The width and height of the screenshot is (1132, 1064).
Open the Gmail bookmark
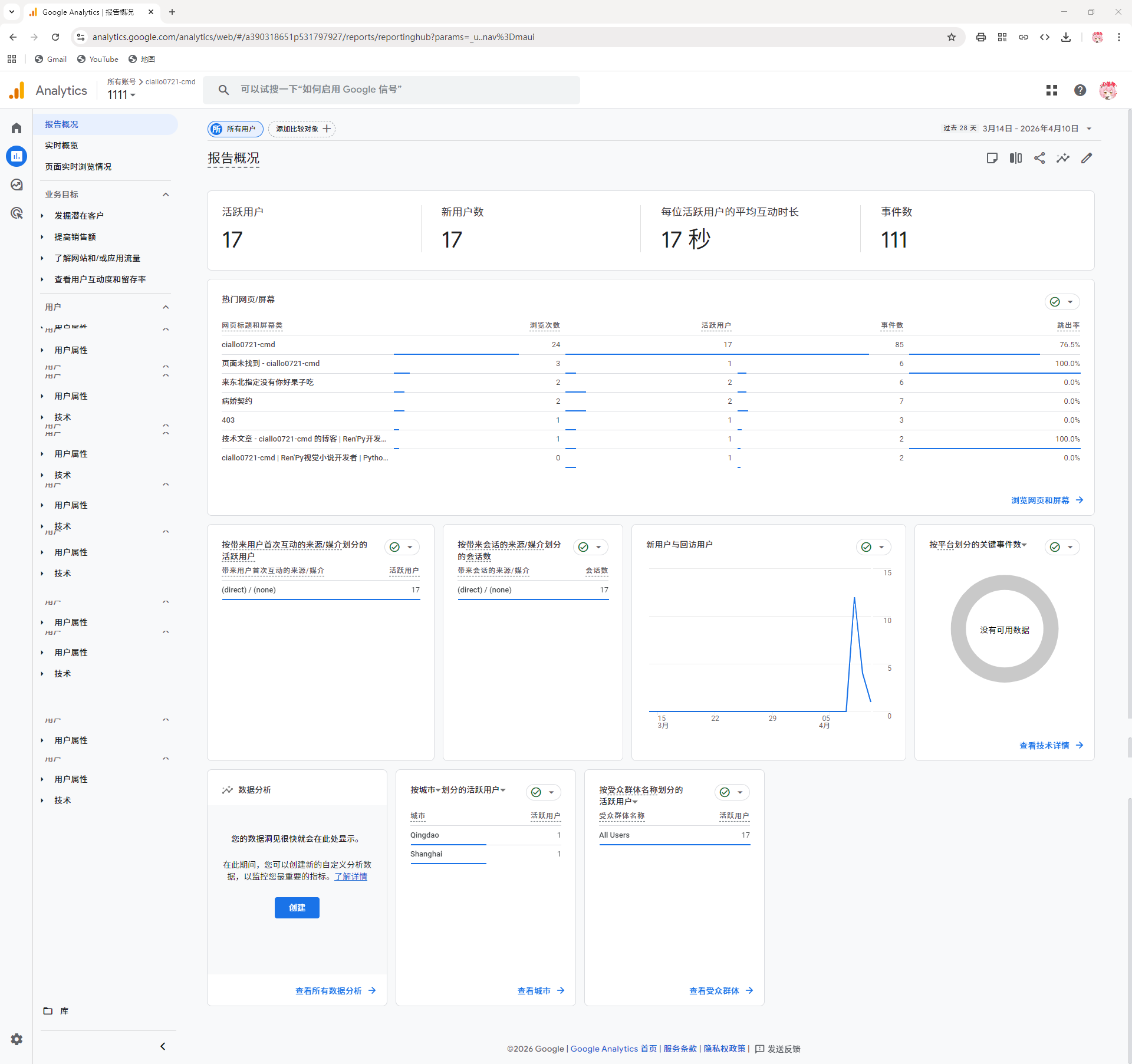pyautogui.click(x=51, y=60)
